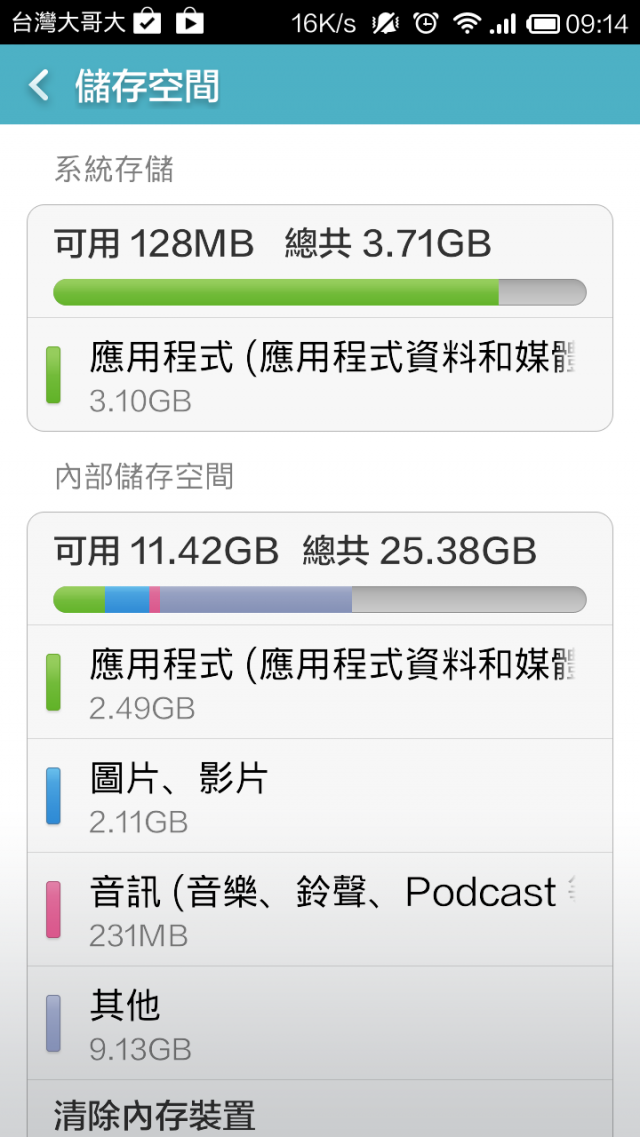
Task: Open 音訊 storage category
Action: 320,909
